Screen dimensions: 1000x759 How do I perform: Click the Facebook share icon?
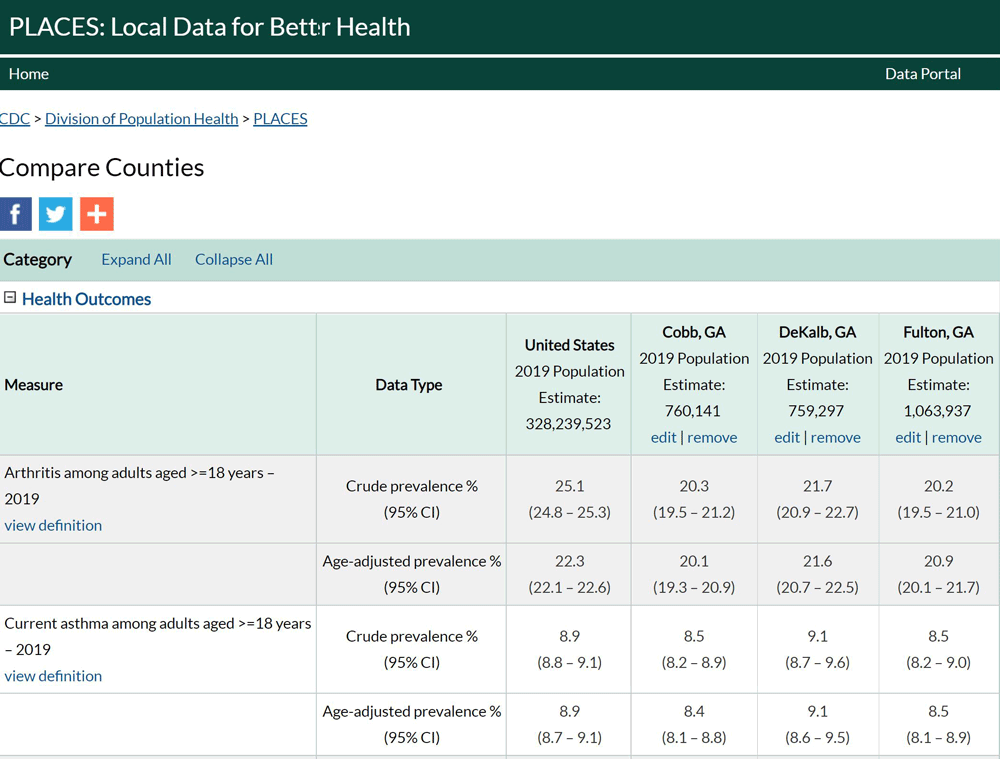(15, 213)
